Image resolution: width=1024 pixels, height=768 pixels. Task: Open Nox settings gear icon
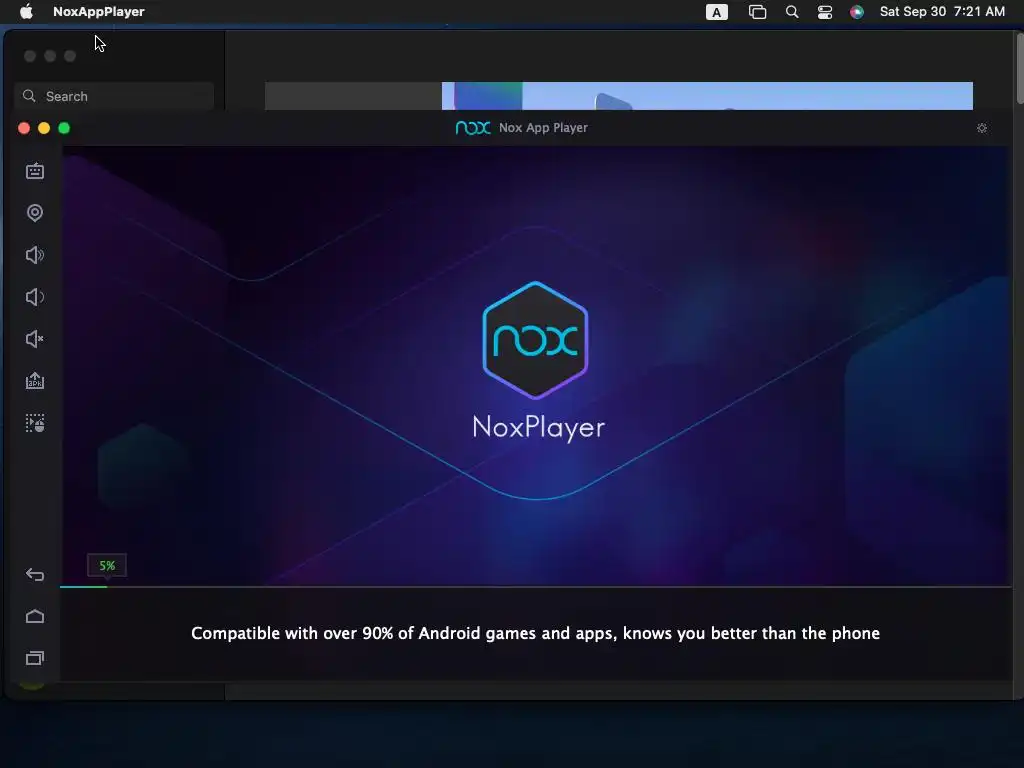pyautogui.click(x=982, y=128)
